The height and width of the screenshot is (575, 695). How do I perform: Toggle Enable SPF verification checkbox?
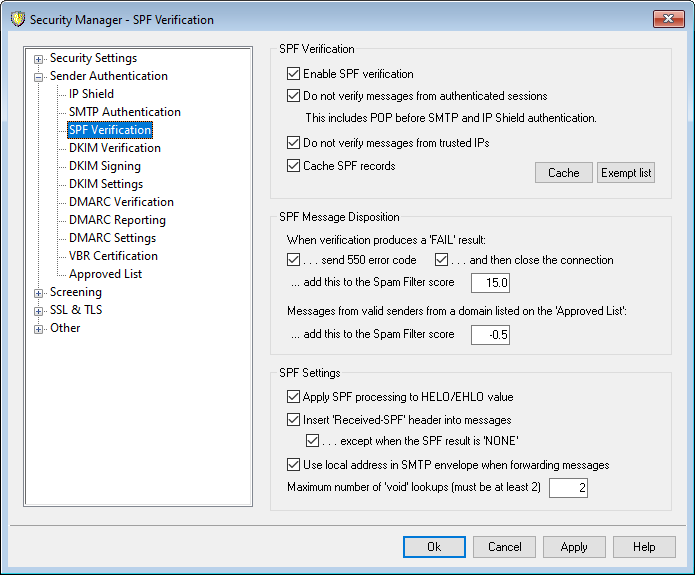coord(293,74)
